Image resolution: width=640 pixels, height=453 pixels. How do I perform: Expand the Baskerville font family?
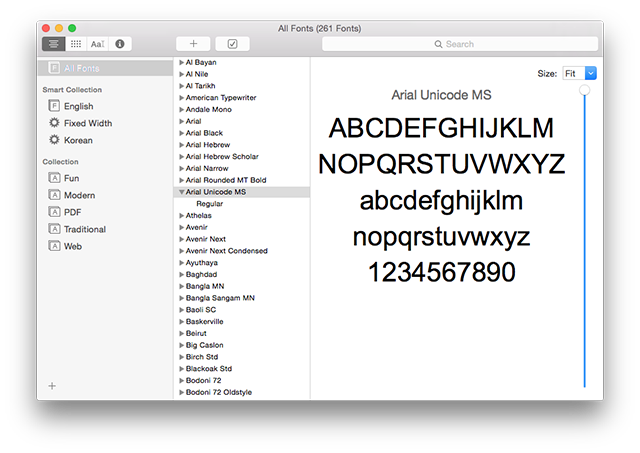tap(181, 322)
